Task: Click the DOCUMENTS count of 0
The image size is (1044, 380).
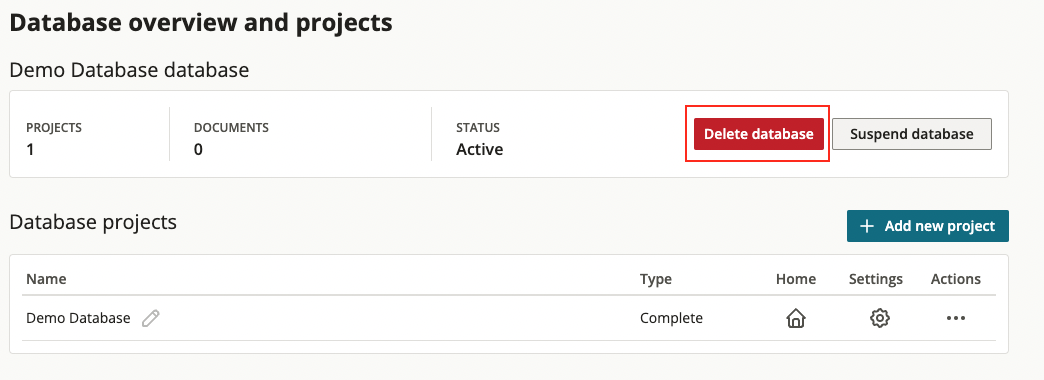Action: tap(198, 149)
